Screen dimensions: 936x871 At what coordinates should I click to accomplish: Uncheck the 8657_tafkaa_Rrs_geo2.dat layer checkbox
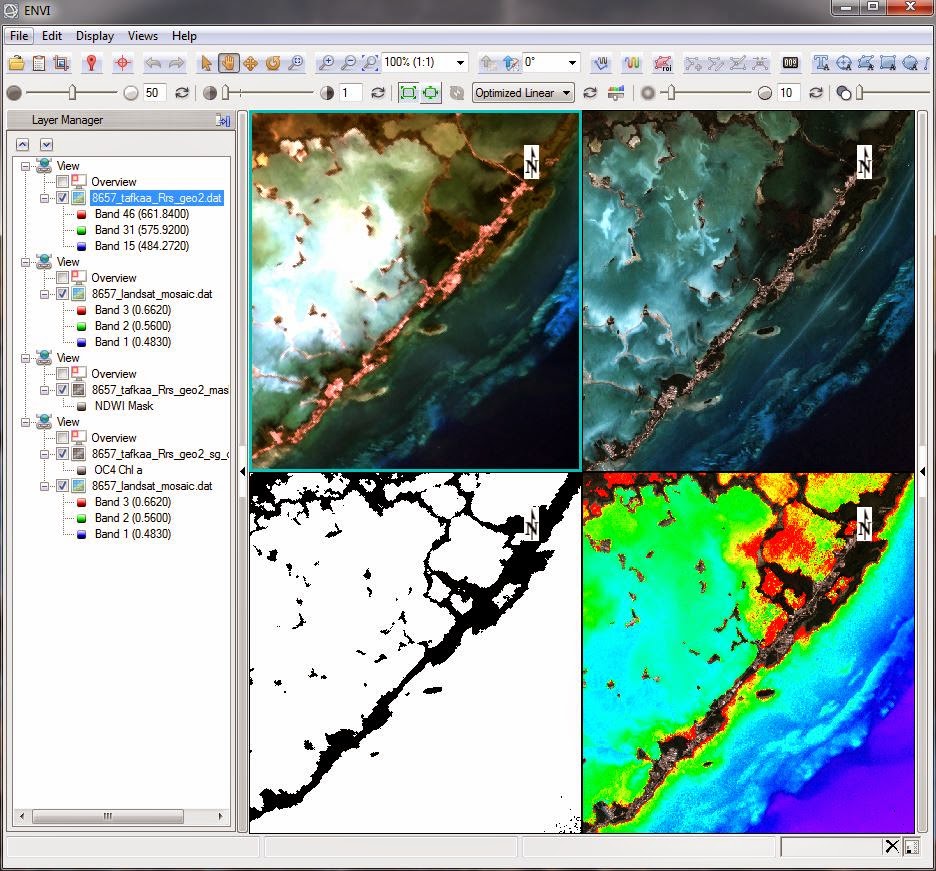pyautogui.click(x=63, y=198)
